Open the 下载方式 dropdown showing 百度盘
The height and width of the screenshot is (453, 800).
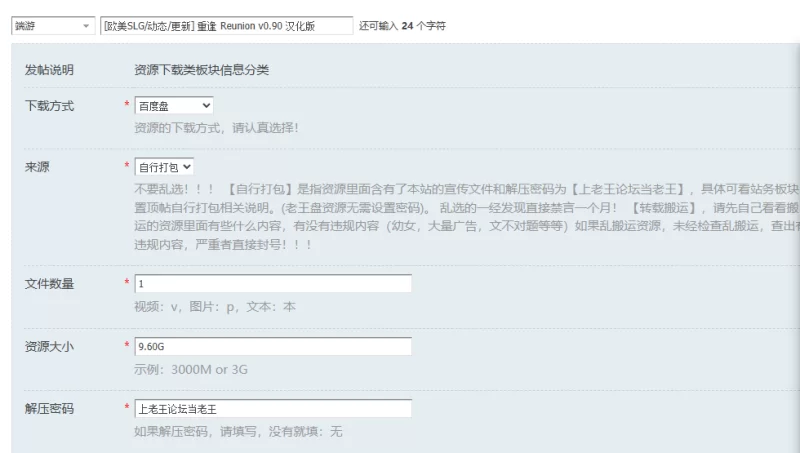(174, 106)
